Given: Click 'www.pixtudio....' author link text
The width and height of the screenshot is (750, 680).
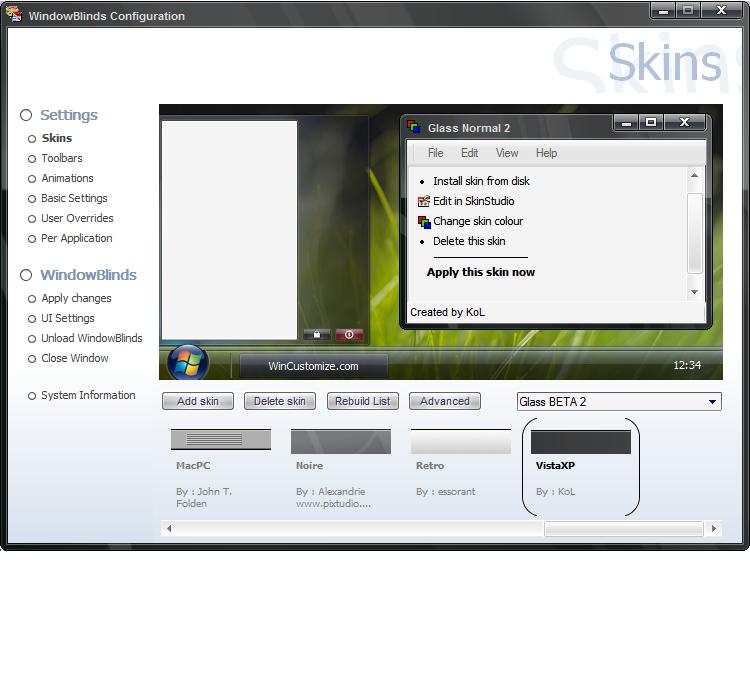Looking at the screenshot, I should click(333, 504).
